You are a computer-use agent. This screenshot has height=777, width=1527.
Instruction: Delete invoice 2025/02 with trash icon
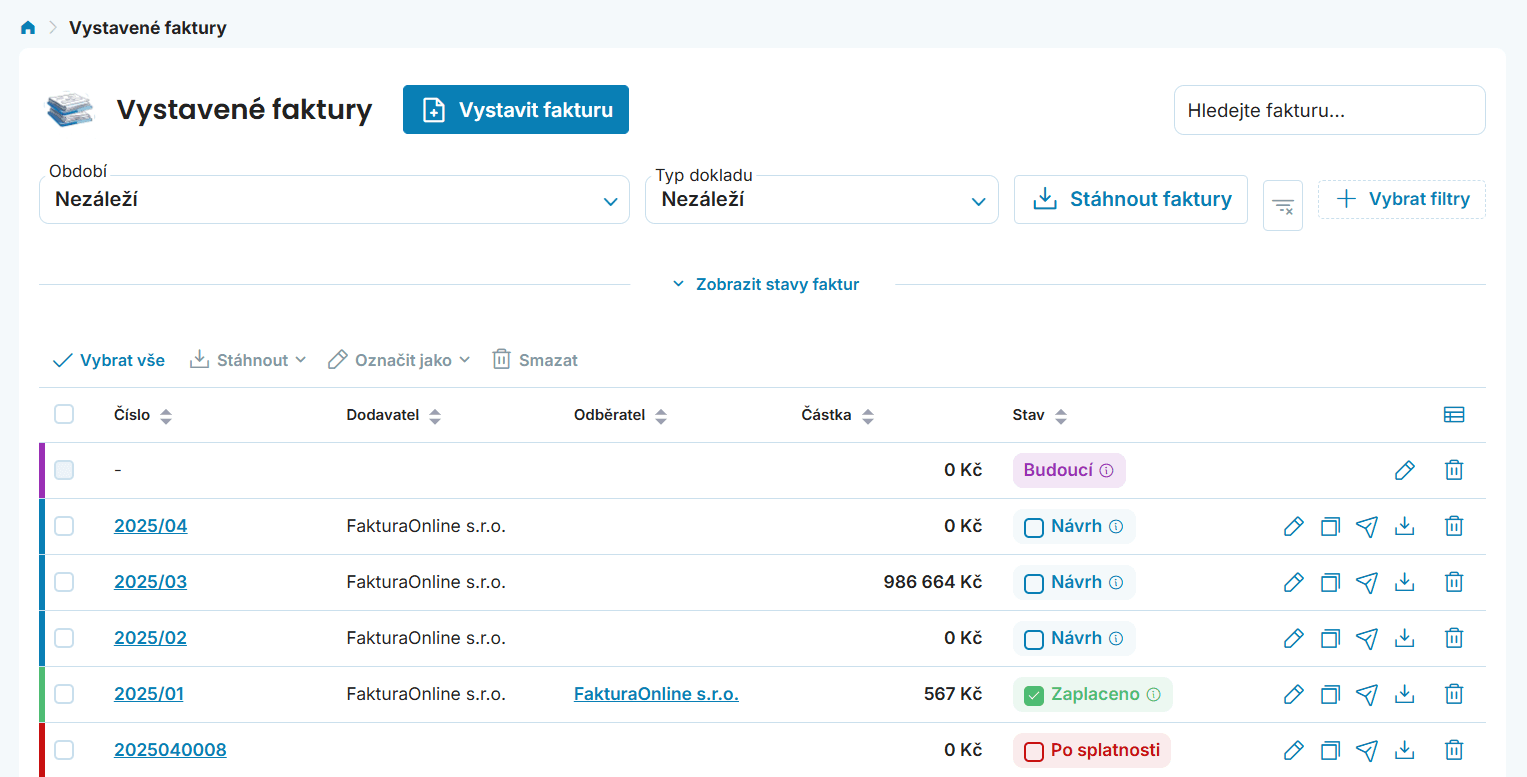click(x=1454, y=638)
